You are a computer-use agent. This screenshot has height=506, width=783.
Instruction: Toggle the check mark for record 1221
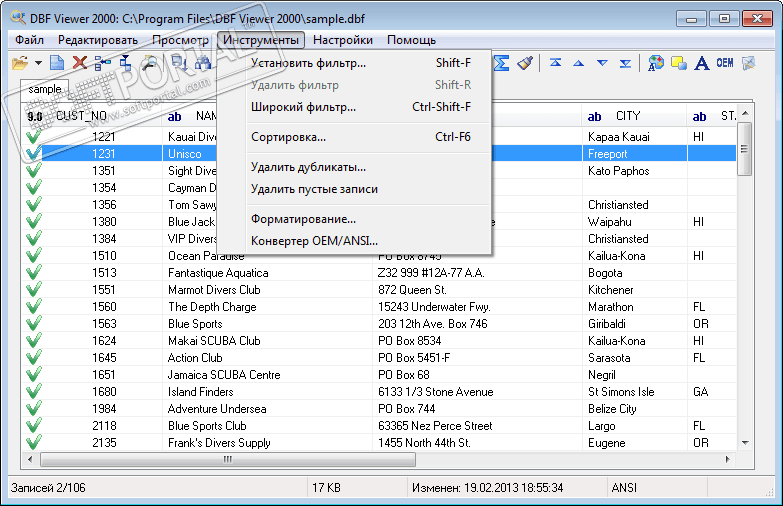coord(33,136)
